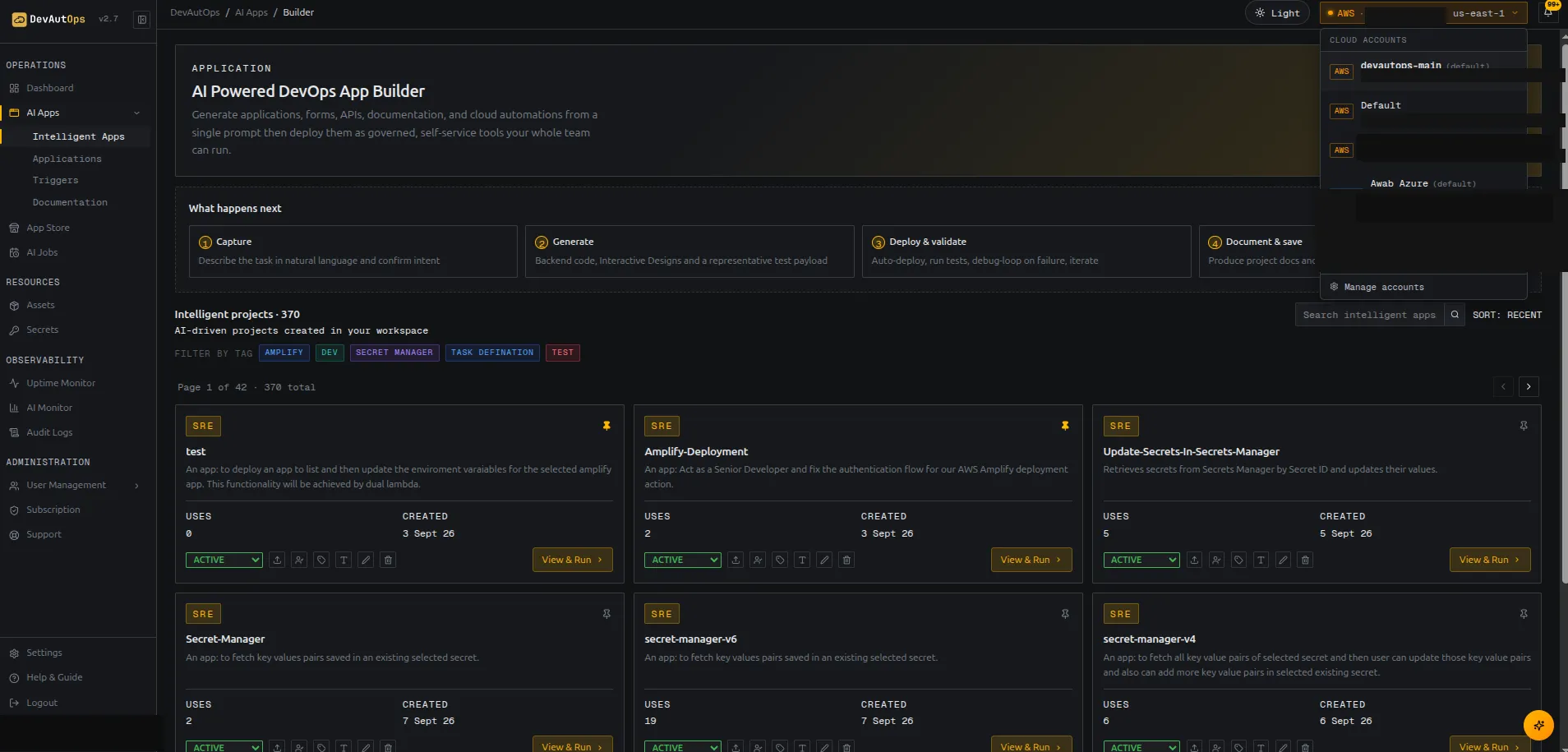
Task: Pin the secret-manager-v4 card
Action: (1524, 614)
